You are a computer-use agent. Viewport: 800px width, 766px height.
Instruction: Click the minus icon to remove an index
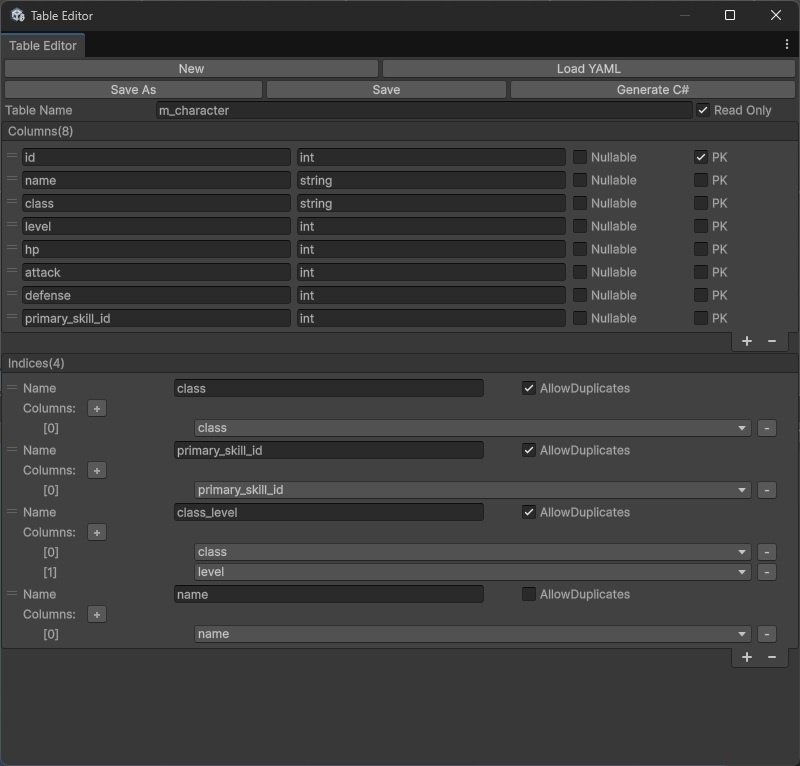(771, 657)
